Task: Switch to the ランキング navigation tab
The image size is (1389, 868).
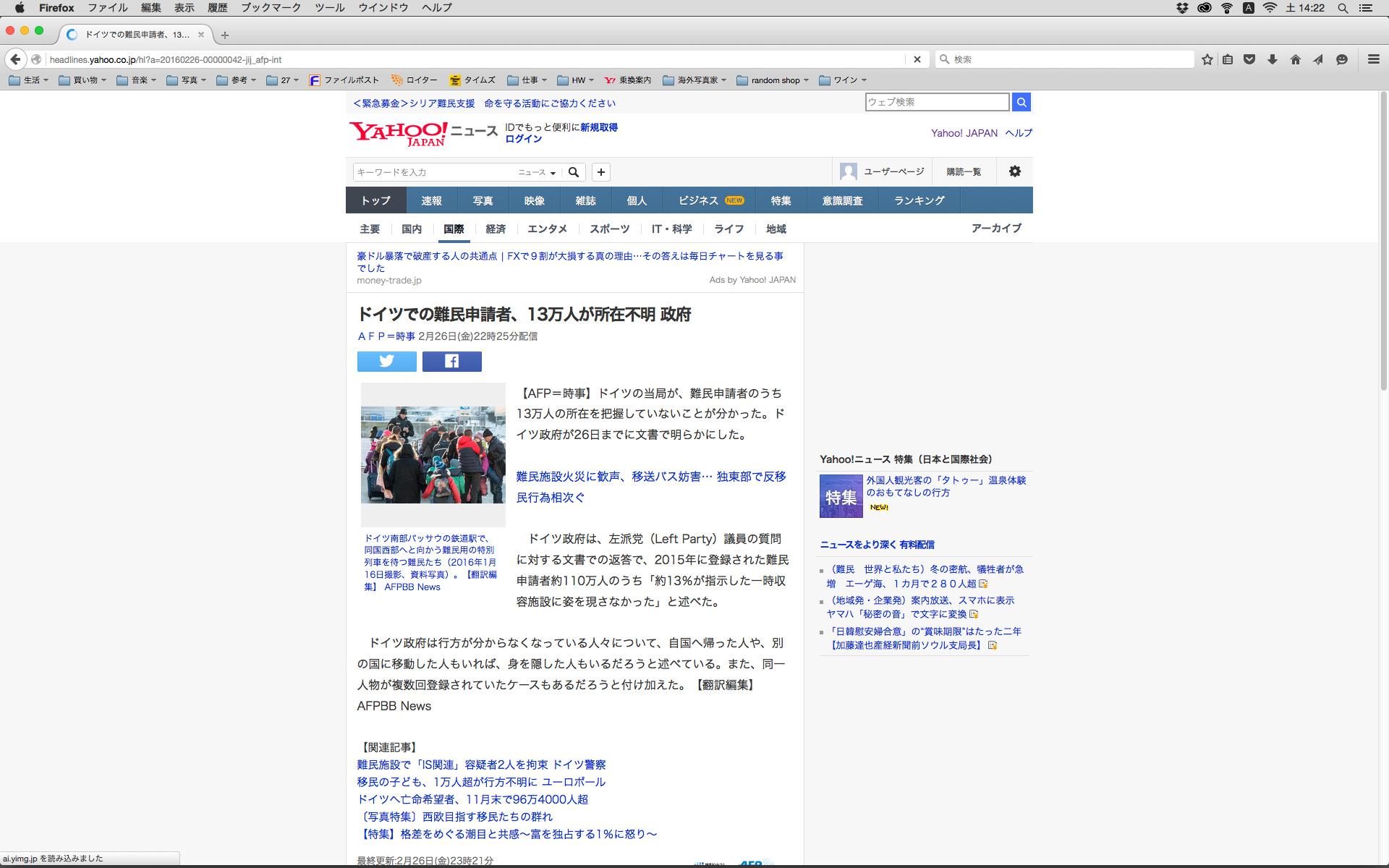Action: [x=919, y=200]
